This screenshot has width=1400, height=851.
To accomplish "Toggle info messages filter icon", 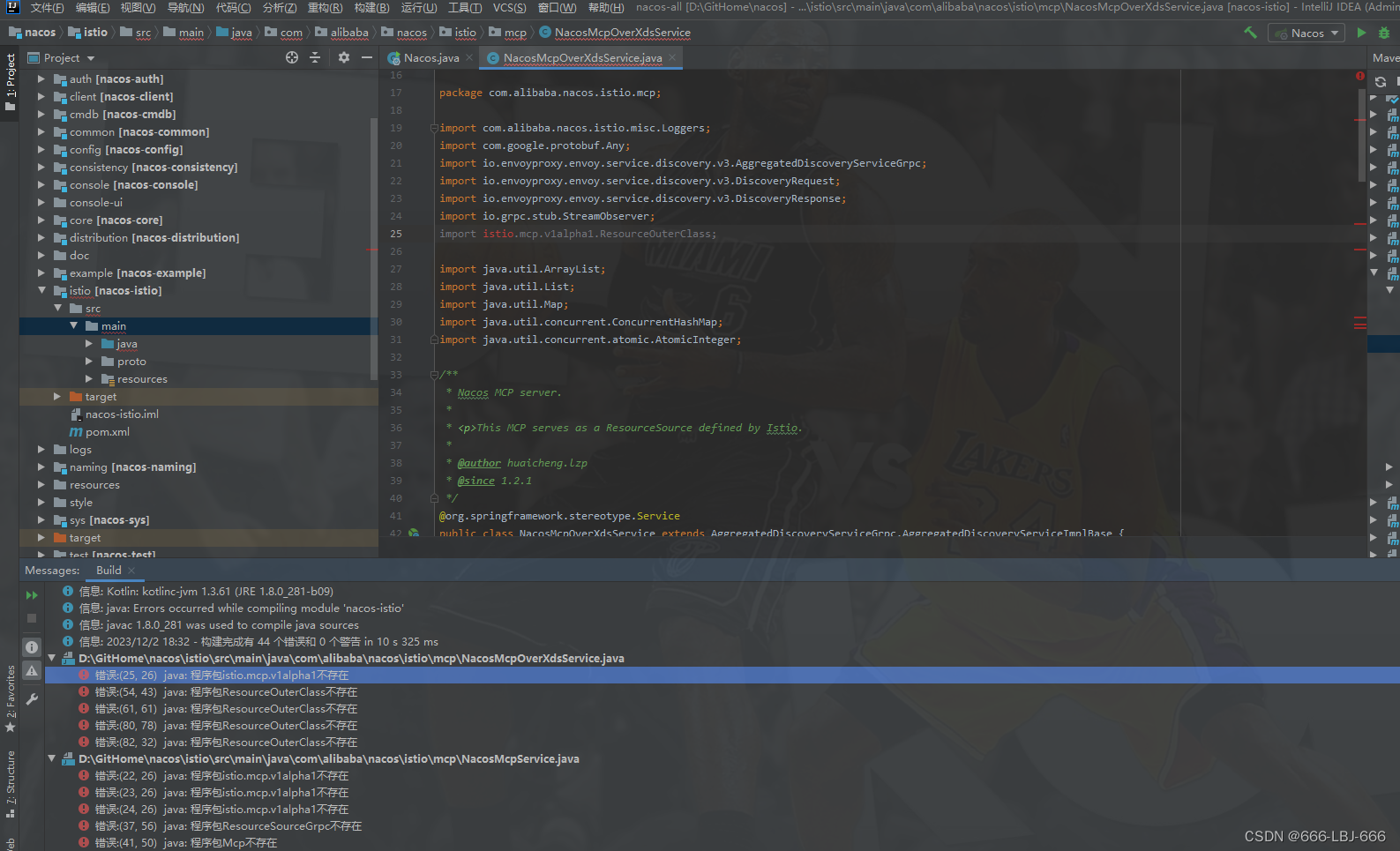I will click(x=32, y=647).
